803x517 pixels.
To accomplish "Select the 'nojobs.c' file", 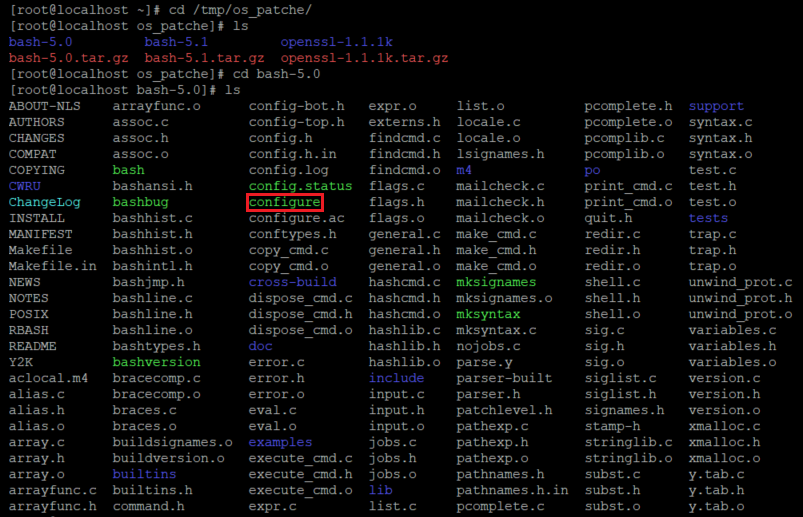I will (488, 346).
